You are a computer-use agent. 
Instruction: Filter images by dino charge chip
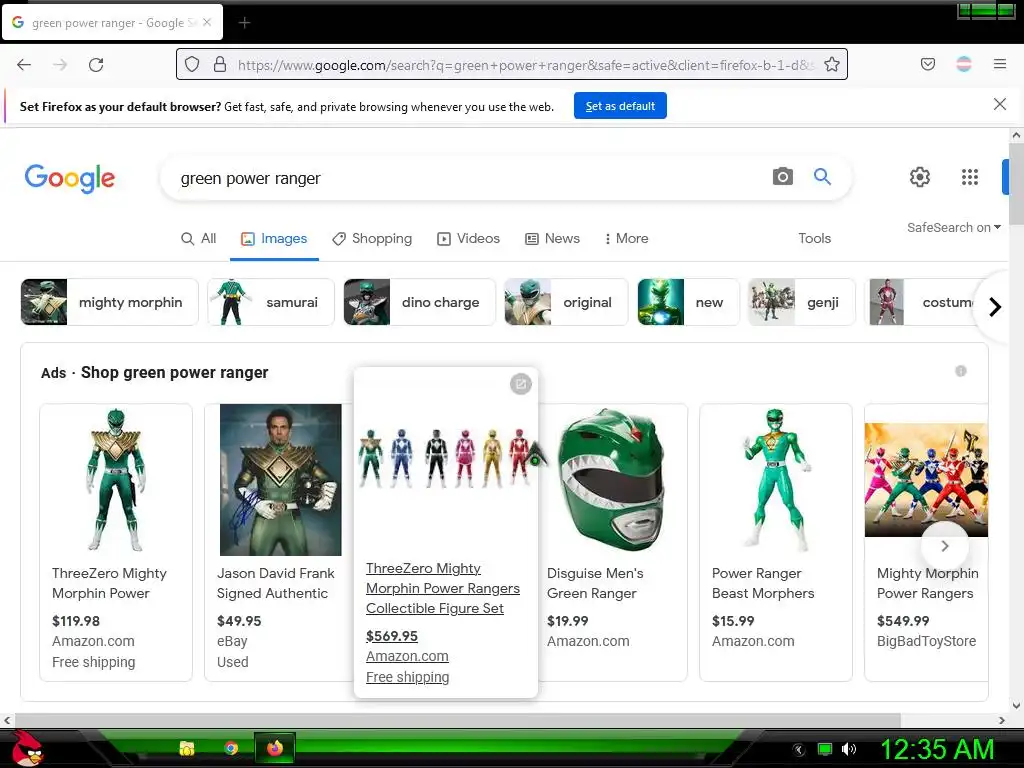(419, 302)
